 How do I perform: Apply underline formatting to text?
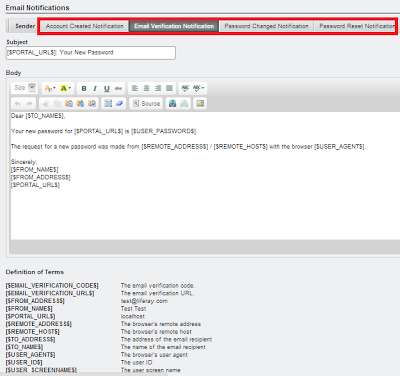106,88
